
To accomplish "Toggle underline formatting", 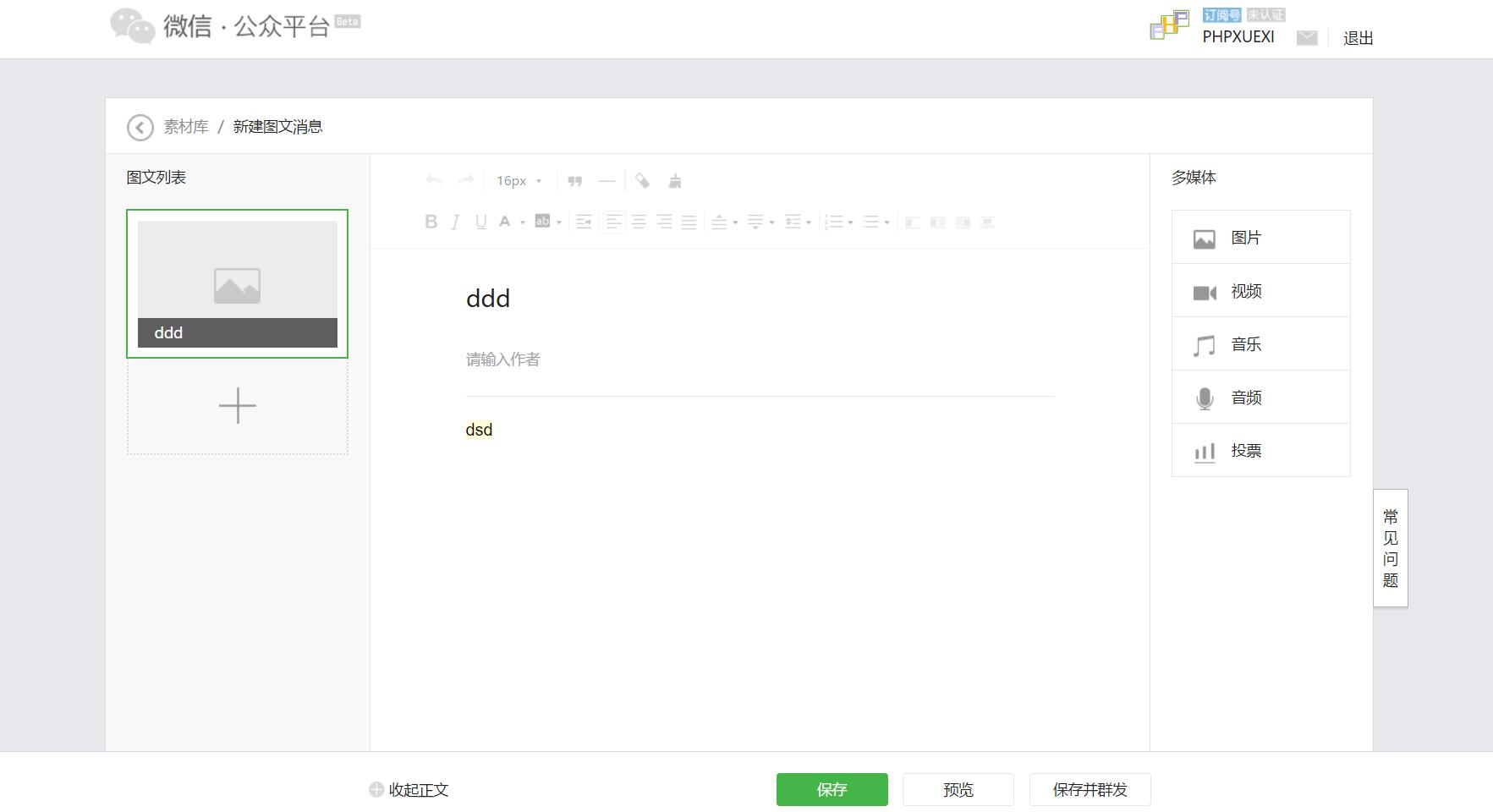I will [x=480, y=222].
